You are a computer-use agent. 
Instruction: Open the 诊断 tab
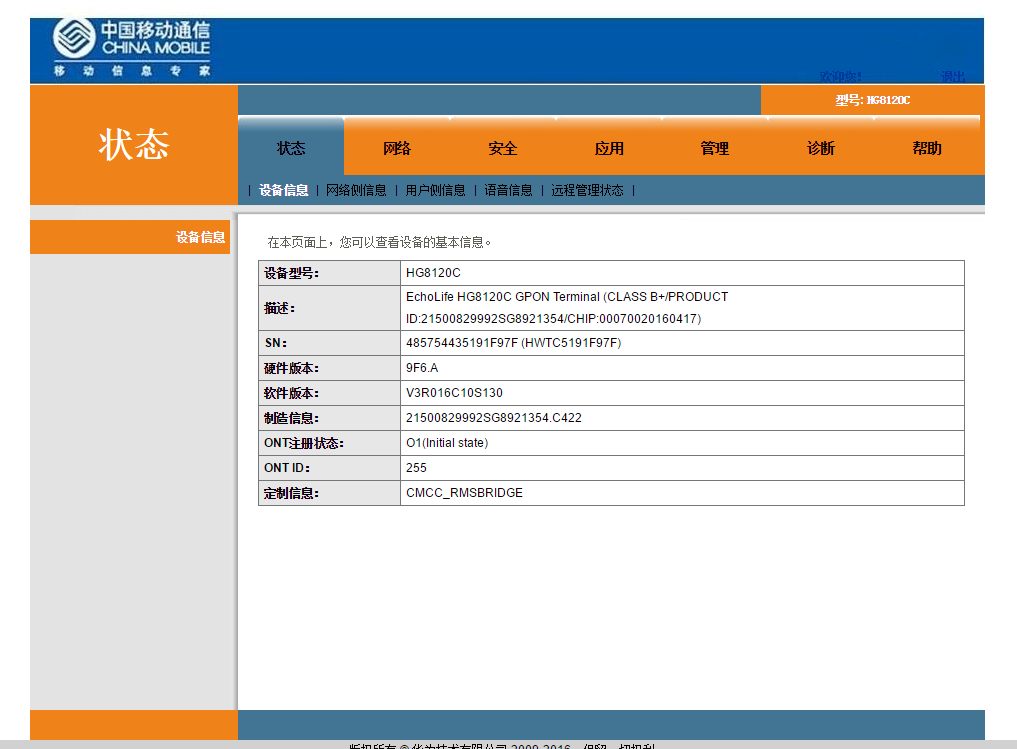coord(820,148)
